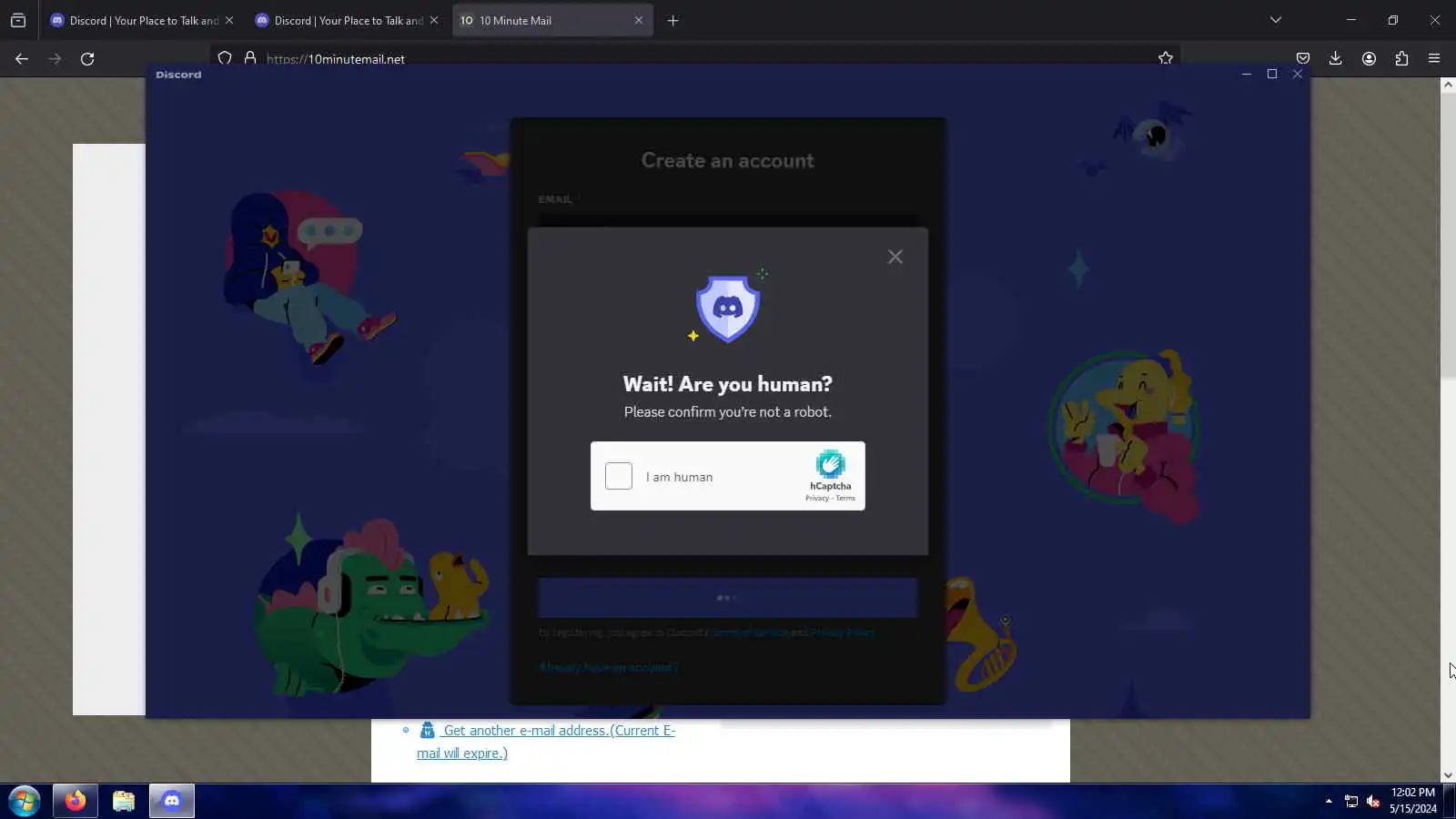The image size is (1456, 819).
Task: Close the first Discord browser tab
Action: point(229,20)
